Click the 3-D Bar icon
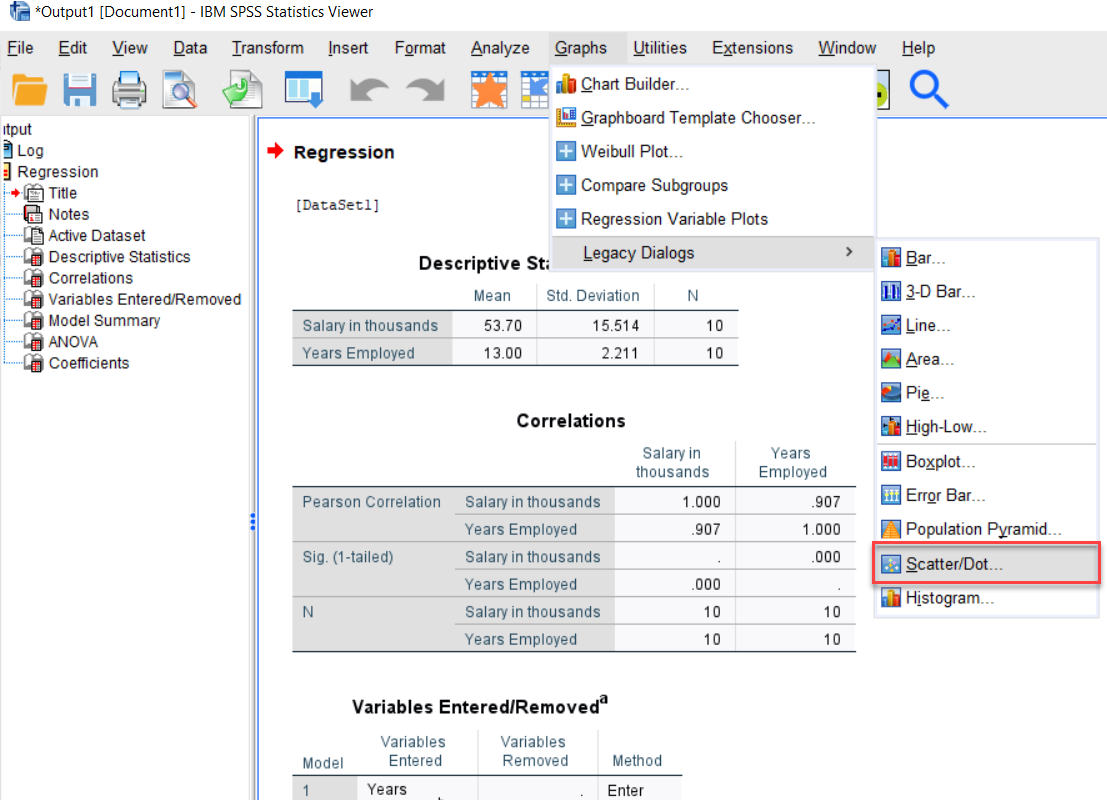1107x800 pixels. (x=891, y=292)
